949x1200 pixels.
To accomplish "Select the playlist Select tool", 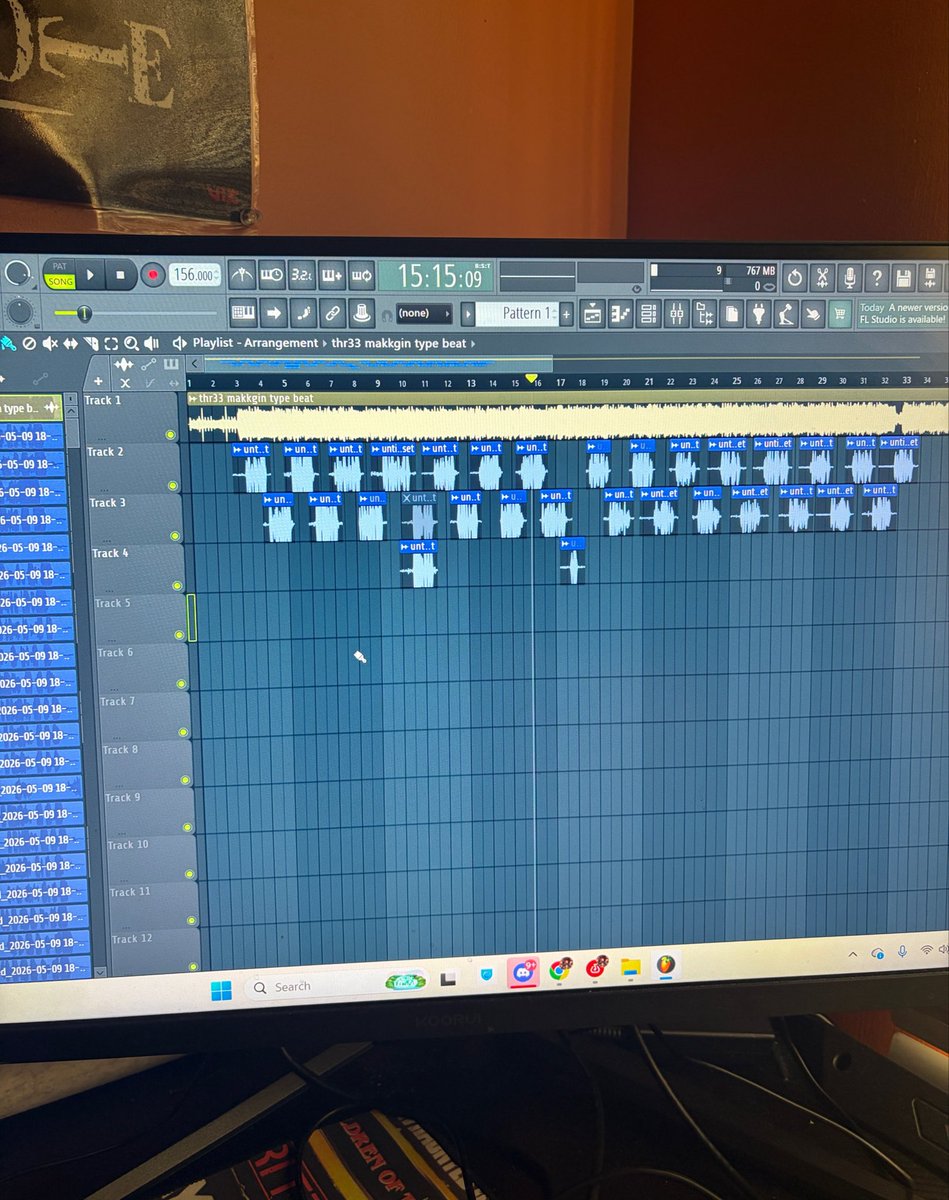I will pos(111,343).
